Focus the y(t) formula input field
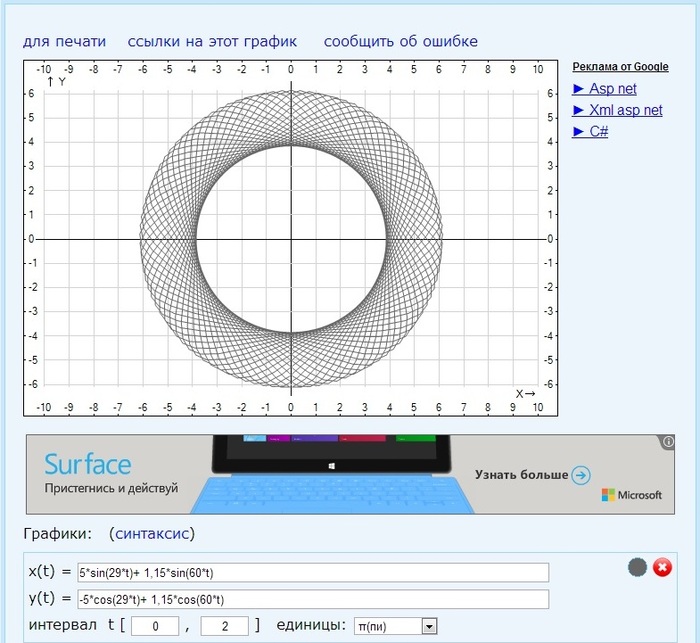This screenshot has height=643, width=700. 313,599
